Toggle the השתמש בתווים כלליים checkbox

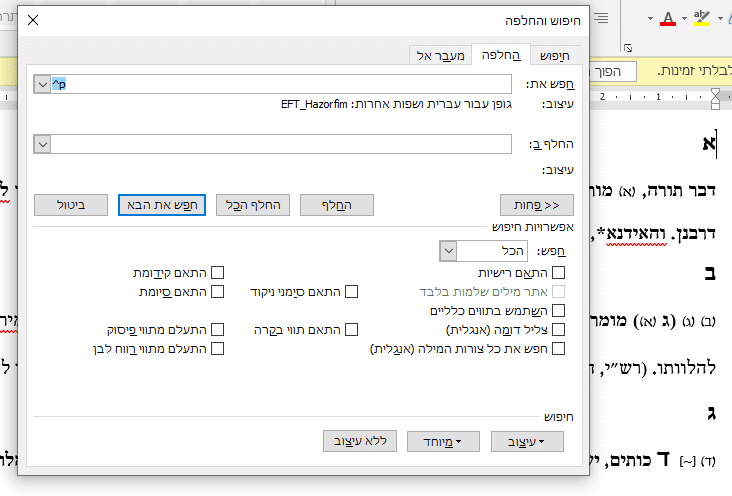point(558,311)
